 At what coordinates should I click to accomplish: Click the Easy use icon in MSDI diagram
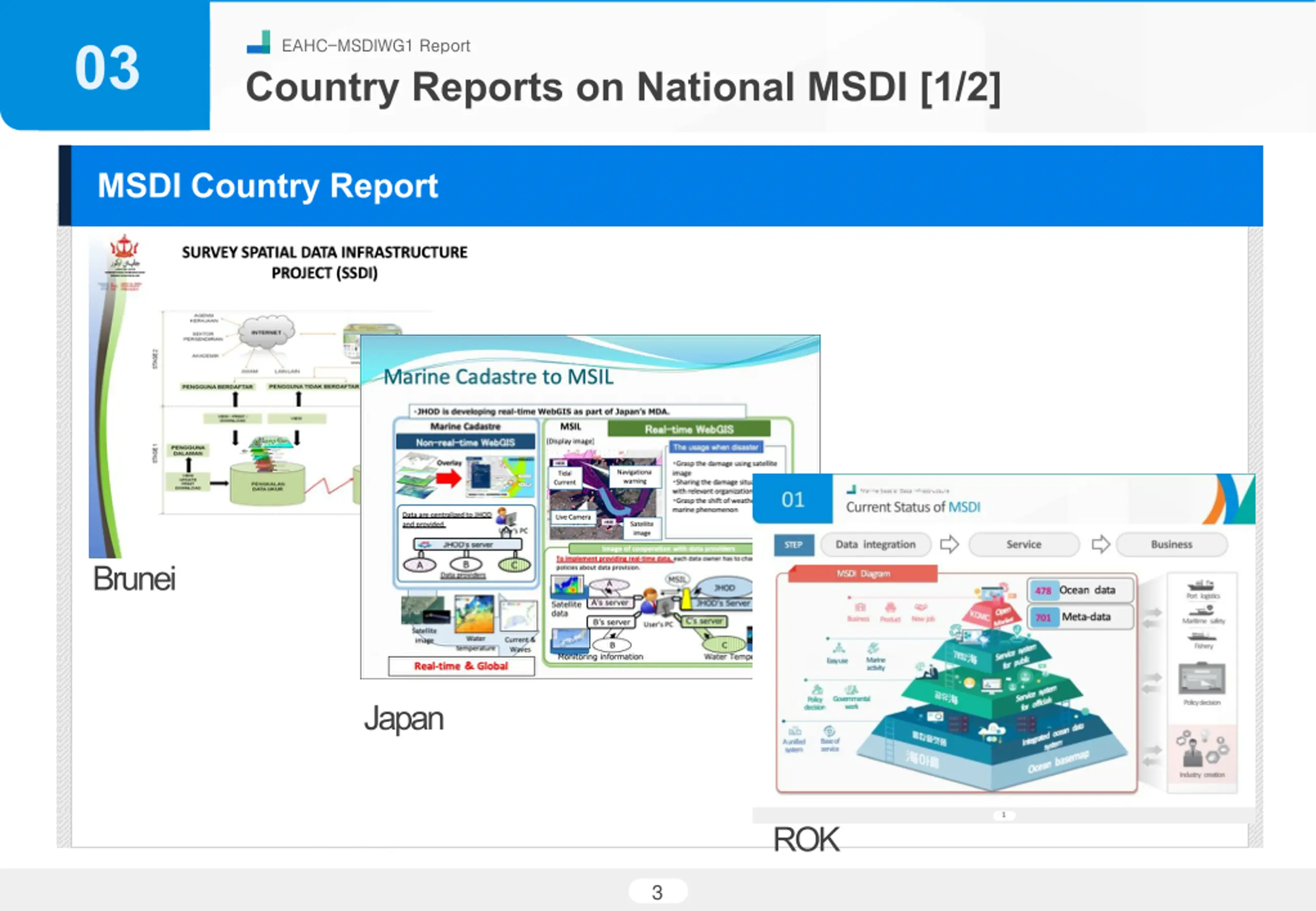[838, 648]
